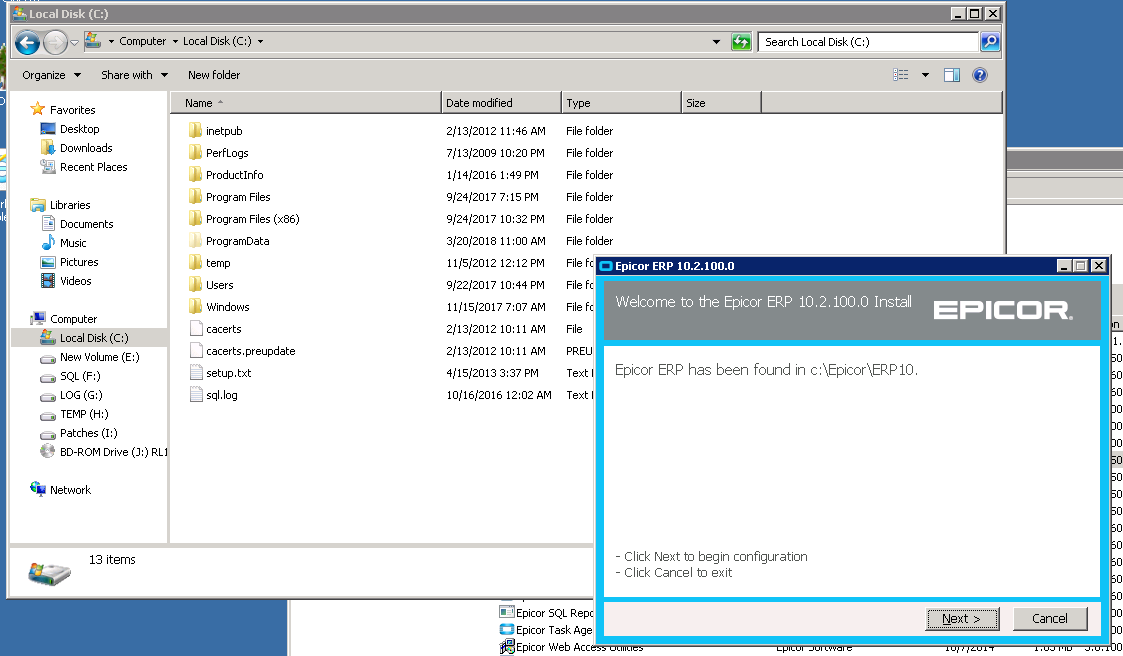Sort files by Date modified column
The image size is (1123, 656).
501,103
